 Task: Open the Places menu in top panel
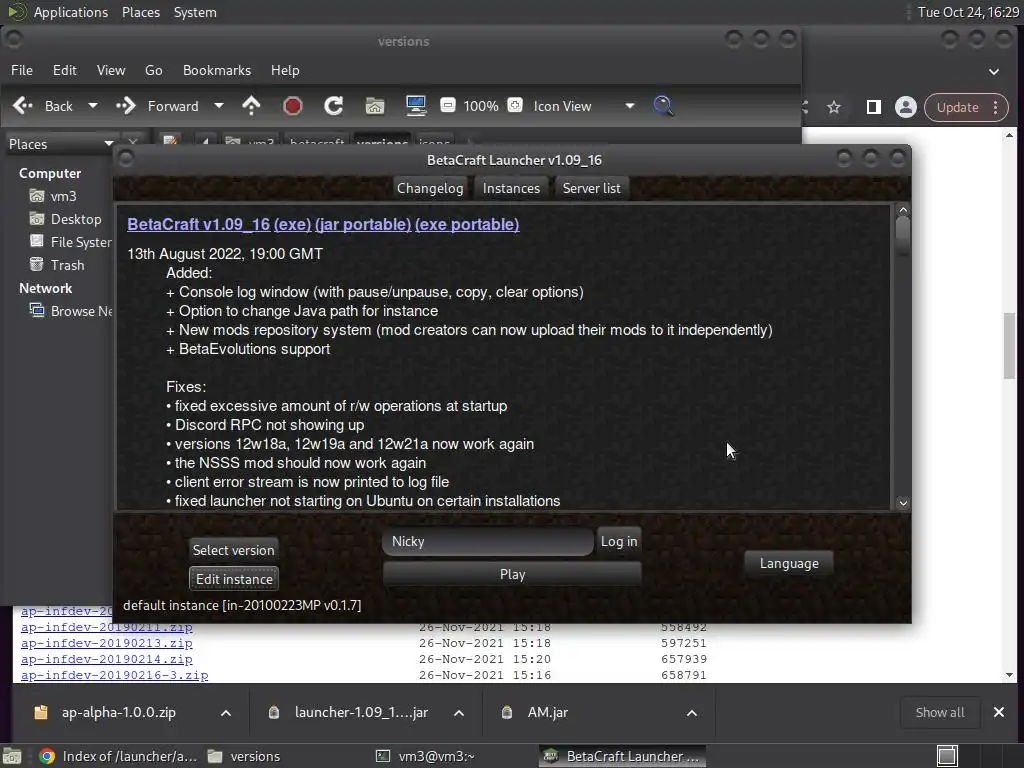click(141, 12)
